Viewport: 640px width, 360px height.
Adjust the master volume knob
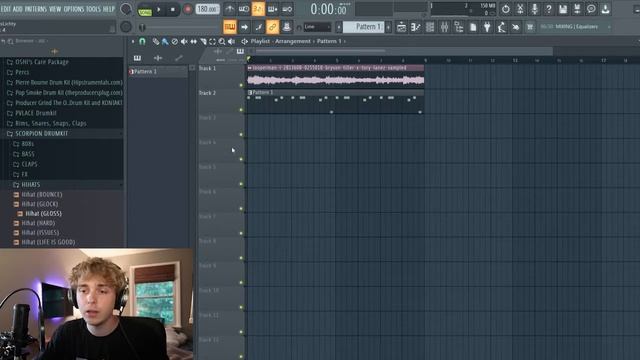click(126, 9)
